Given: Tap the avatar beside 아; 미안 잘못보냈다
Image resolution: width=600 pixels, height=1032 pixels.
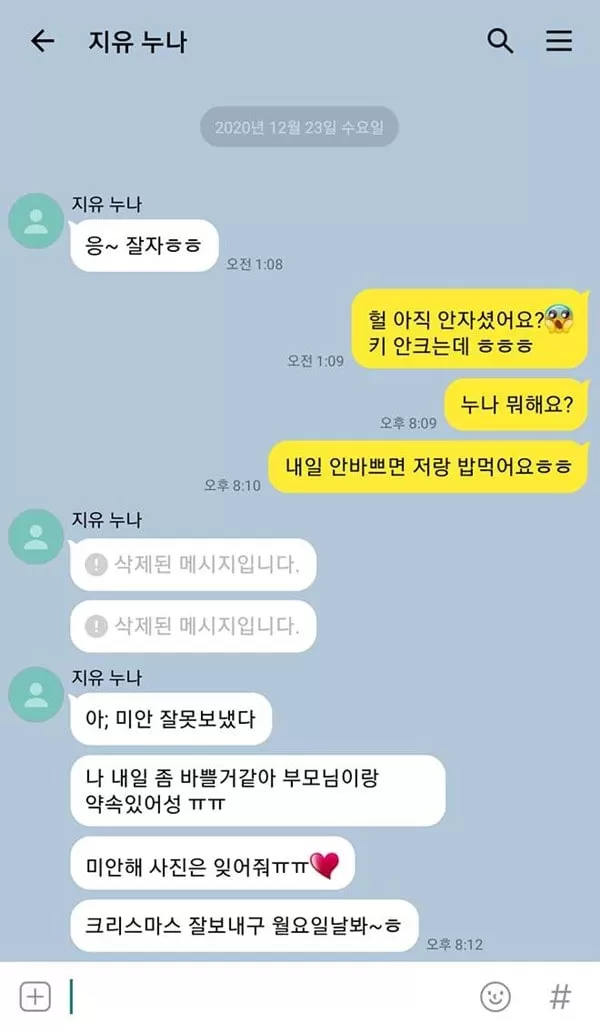Looking at the screenshot, I should pos(36,694).
